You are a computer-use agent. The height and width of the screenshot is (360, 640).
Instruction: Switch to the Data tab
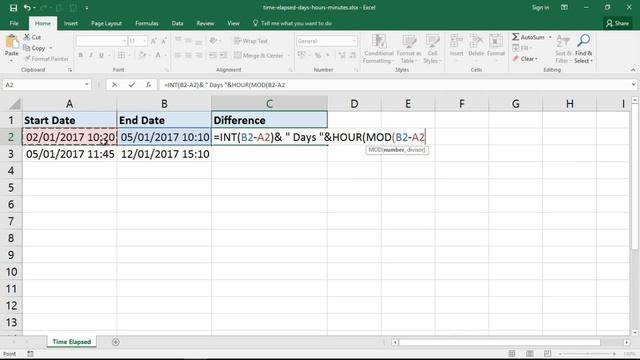[177, 23]
